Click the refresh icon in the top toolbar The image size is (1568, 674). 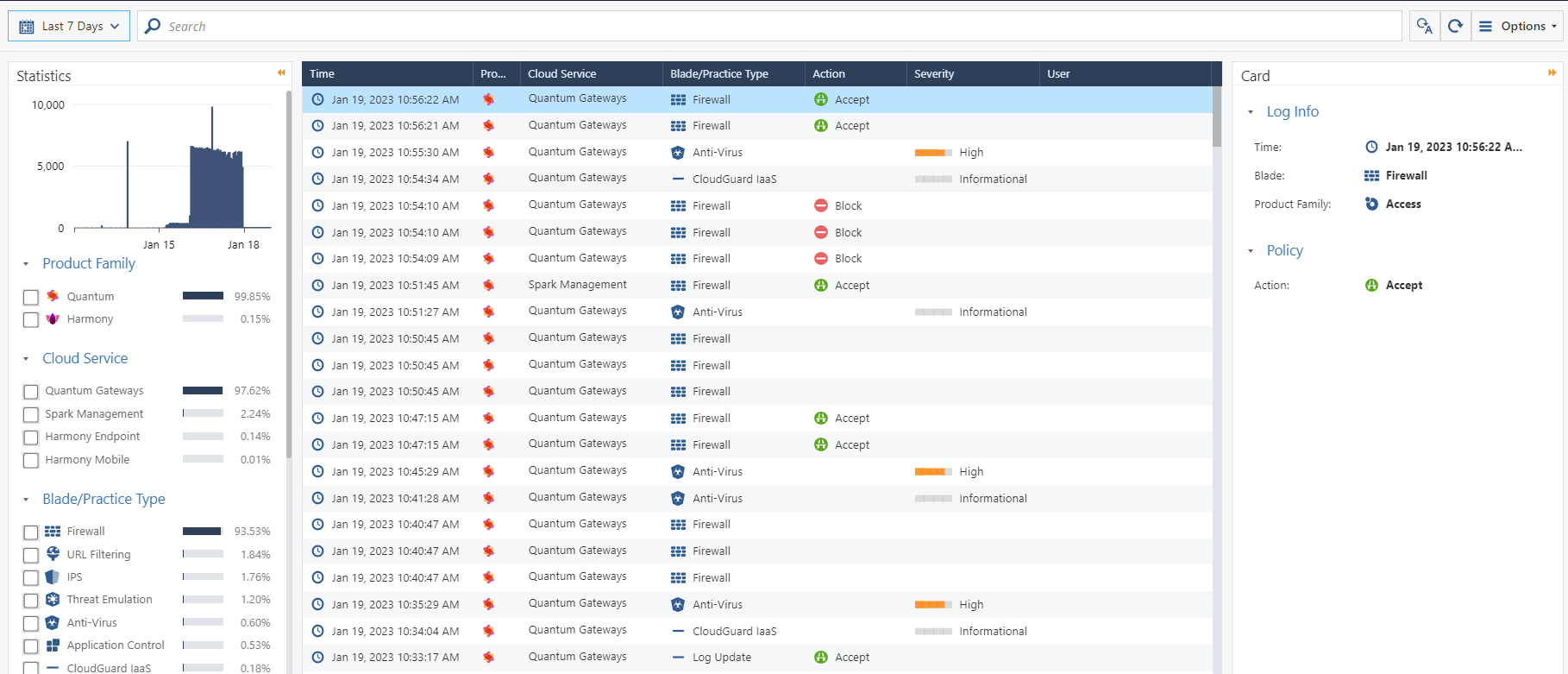click(1455, 26)
